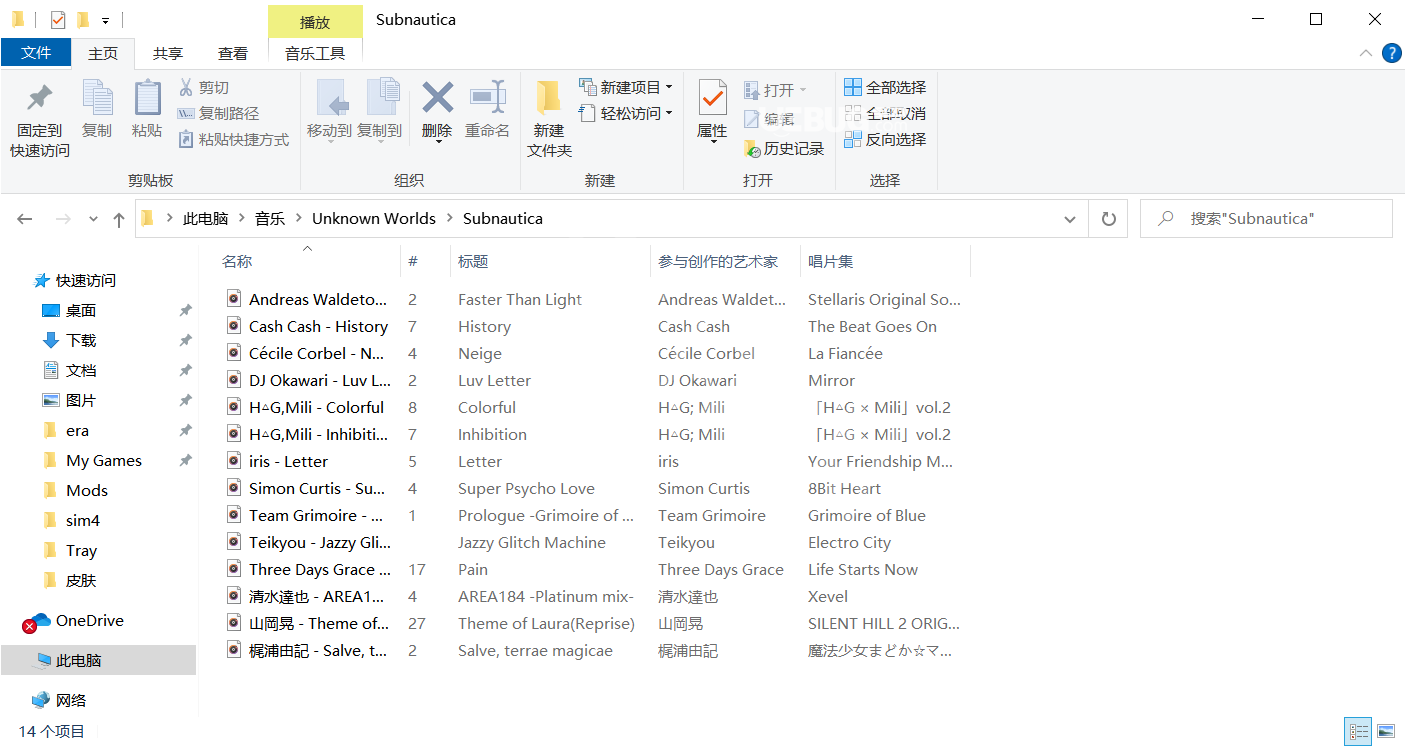Open the Move to (移动到) button

point(329,110)
